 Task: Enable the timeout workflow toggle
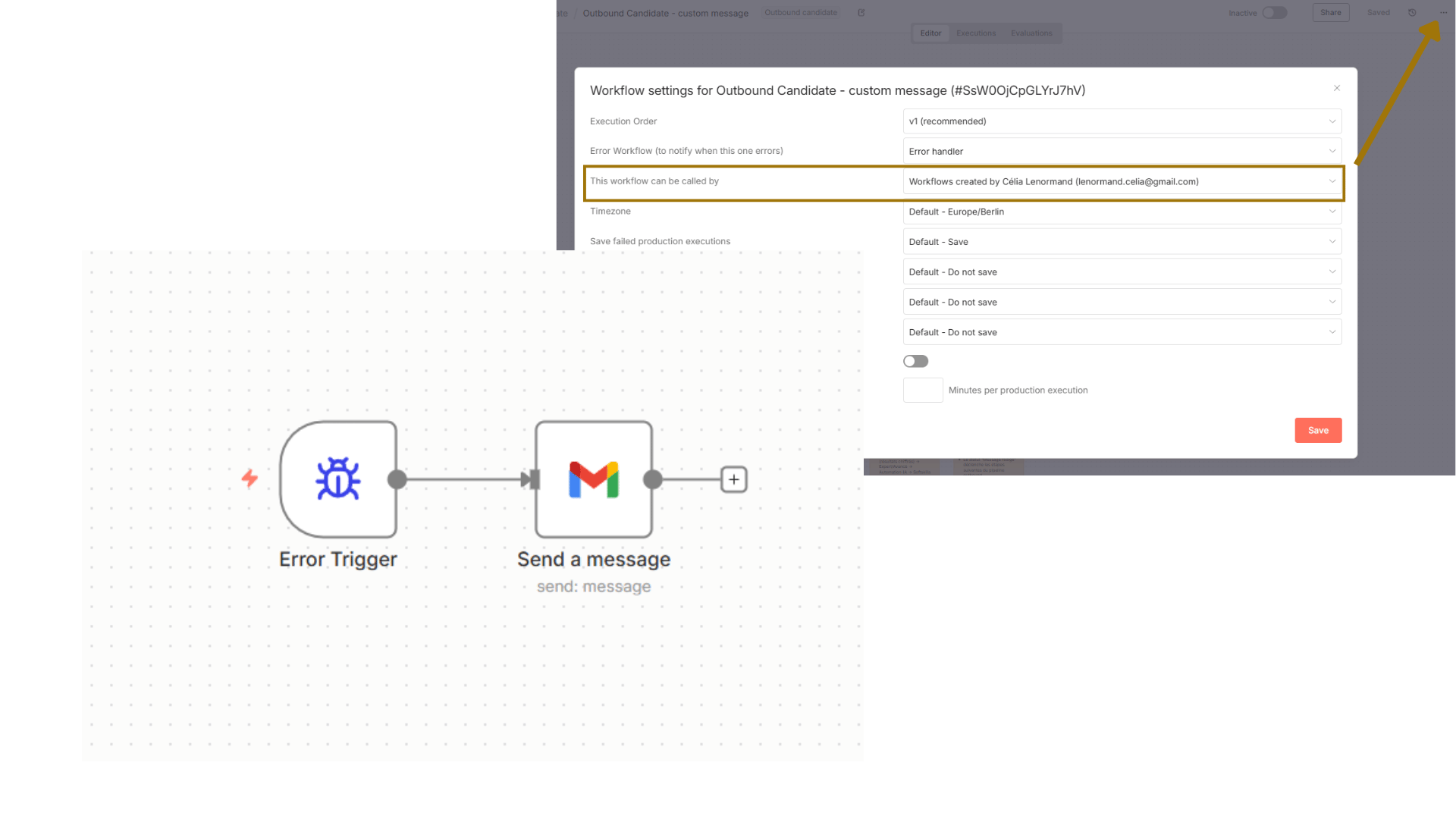click(x=915, y=362)
